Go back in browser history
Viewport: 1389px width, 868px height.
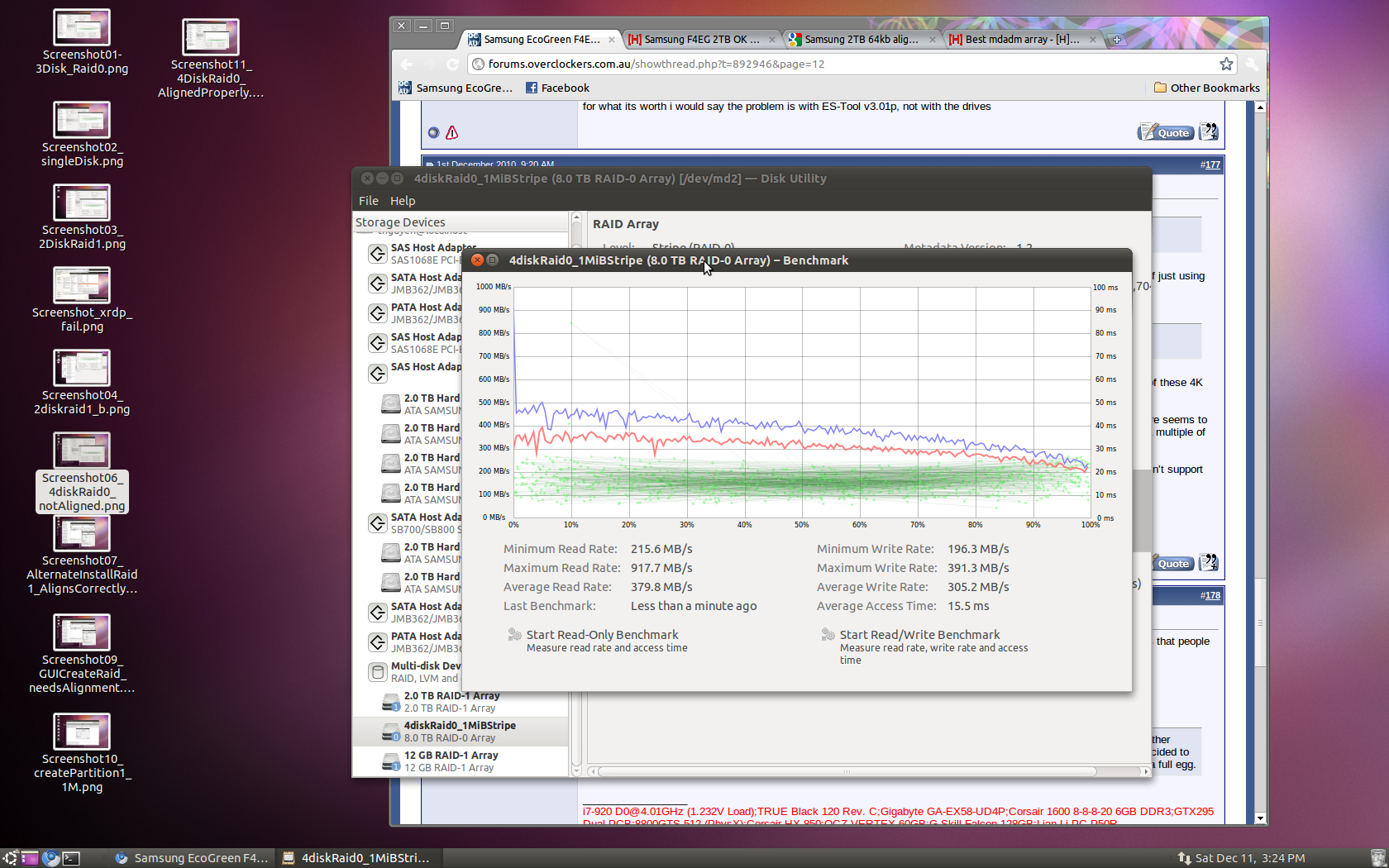[x=406, y=64]
